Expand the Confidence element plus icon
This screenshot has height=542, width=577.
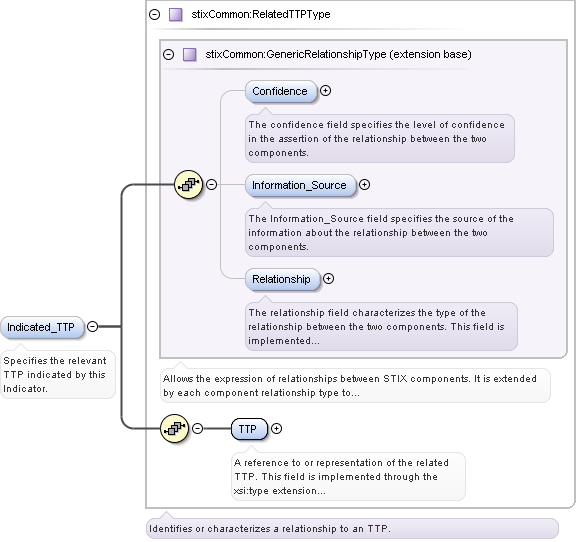pyautogui.click(x=325, y=91)
